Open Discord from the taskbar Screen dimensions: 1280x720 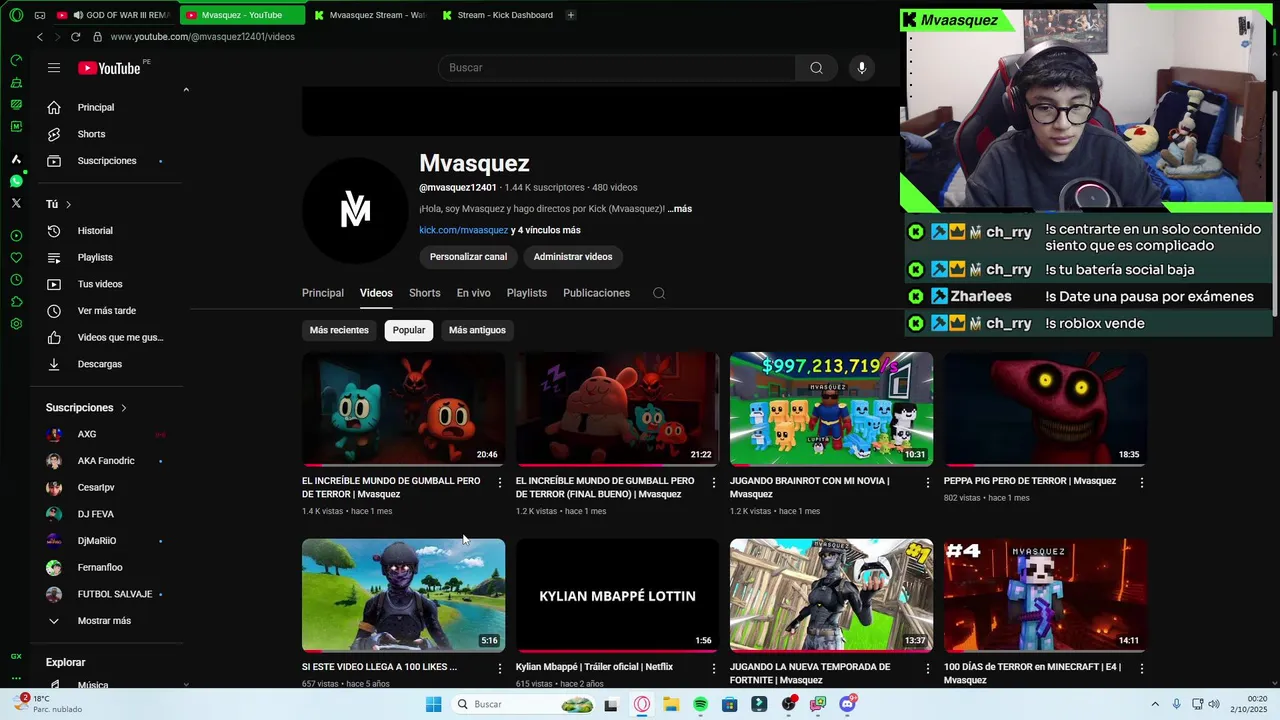[x=848, y=704]
